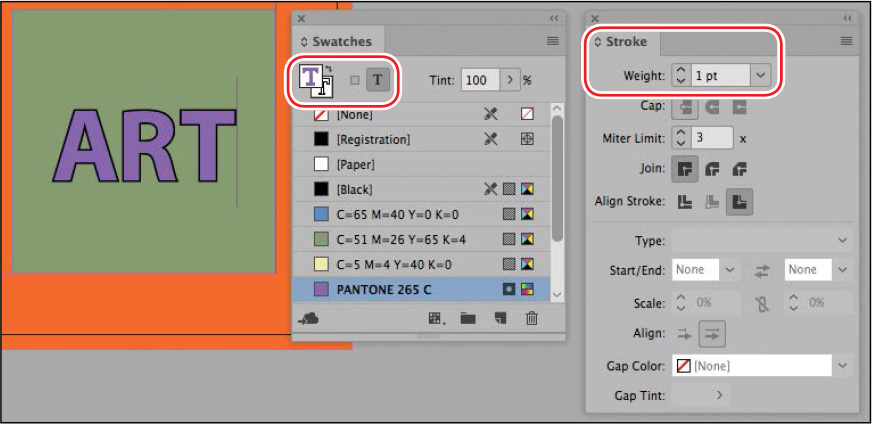
Task: Open the Weight dropdown in Stroke
Action: point(761,75)
